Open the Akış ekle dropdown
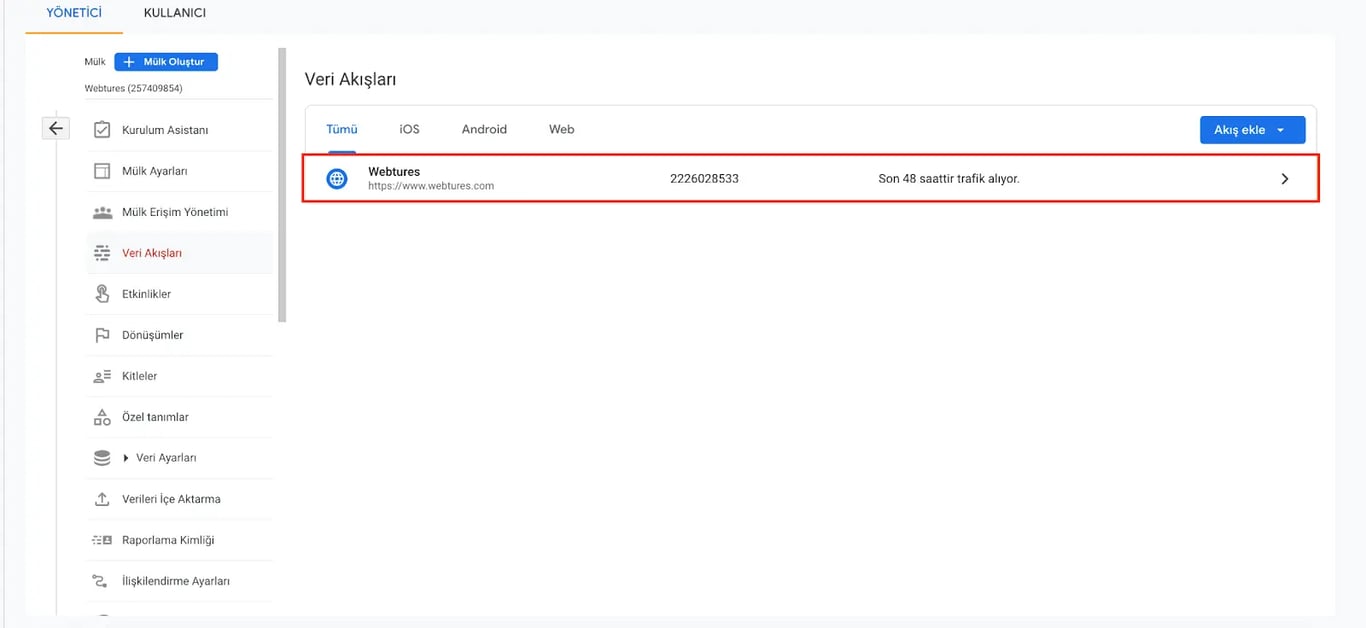The image size is (1366, 628). (1252, 129)
